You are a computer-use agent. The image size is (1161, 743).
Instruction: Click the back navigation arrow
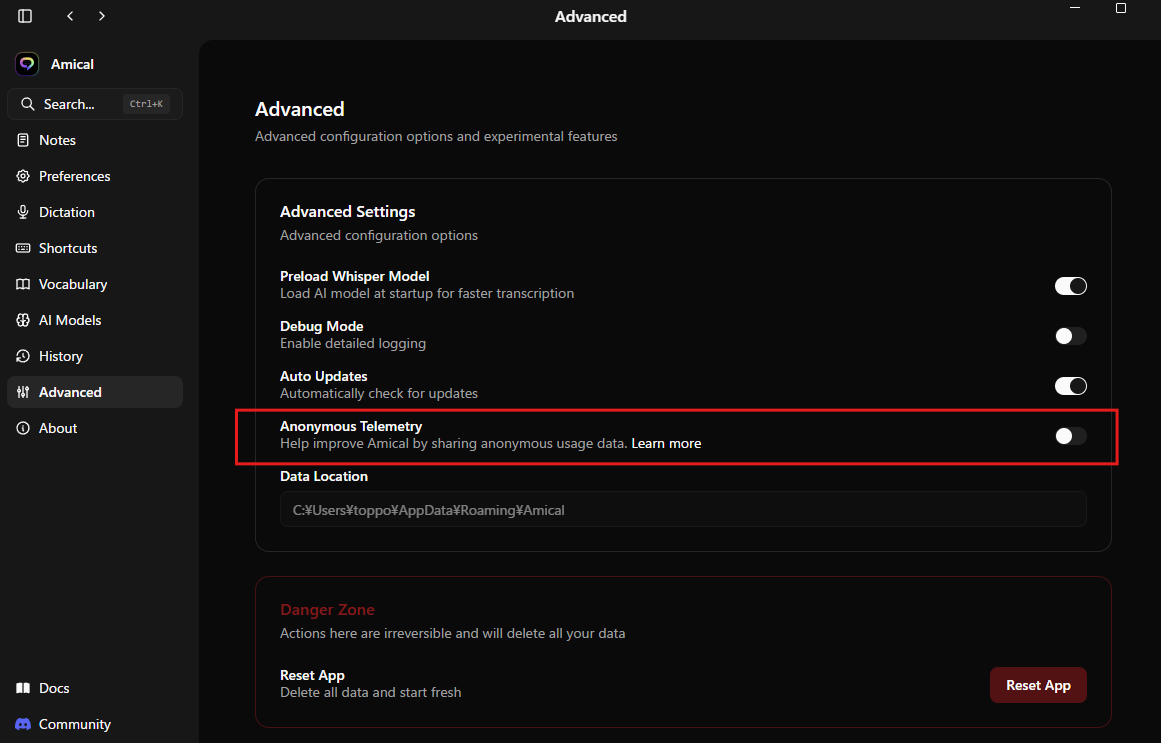(70, 16)
